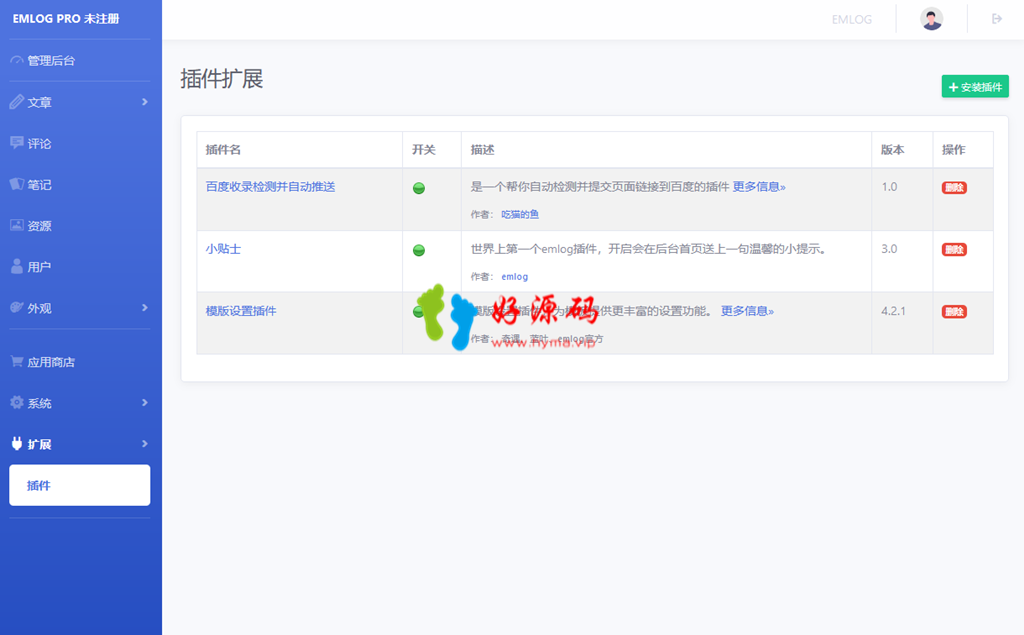This screenshot has width=1024, height=635.
Task: Open the 应用商店 menu item
Action: click(x=80, y=361)
